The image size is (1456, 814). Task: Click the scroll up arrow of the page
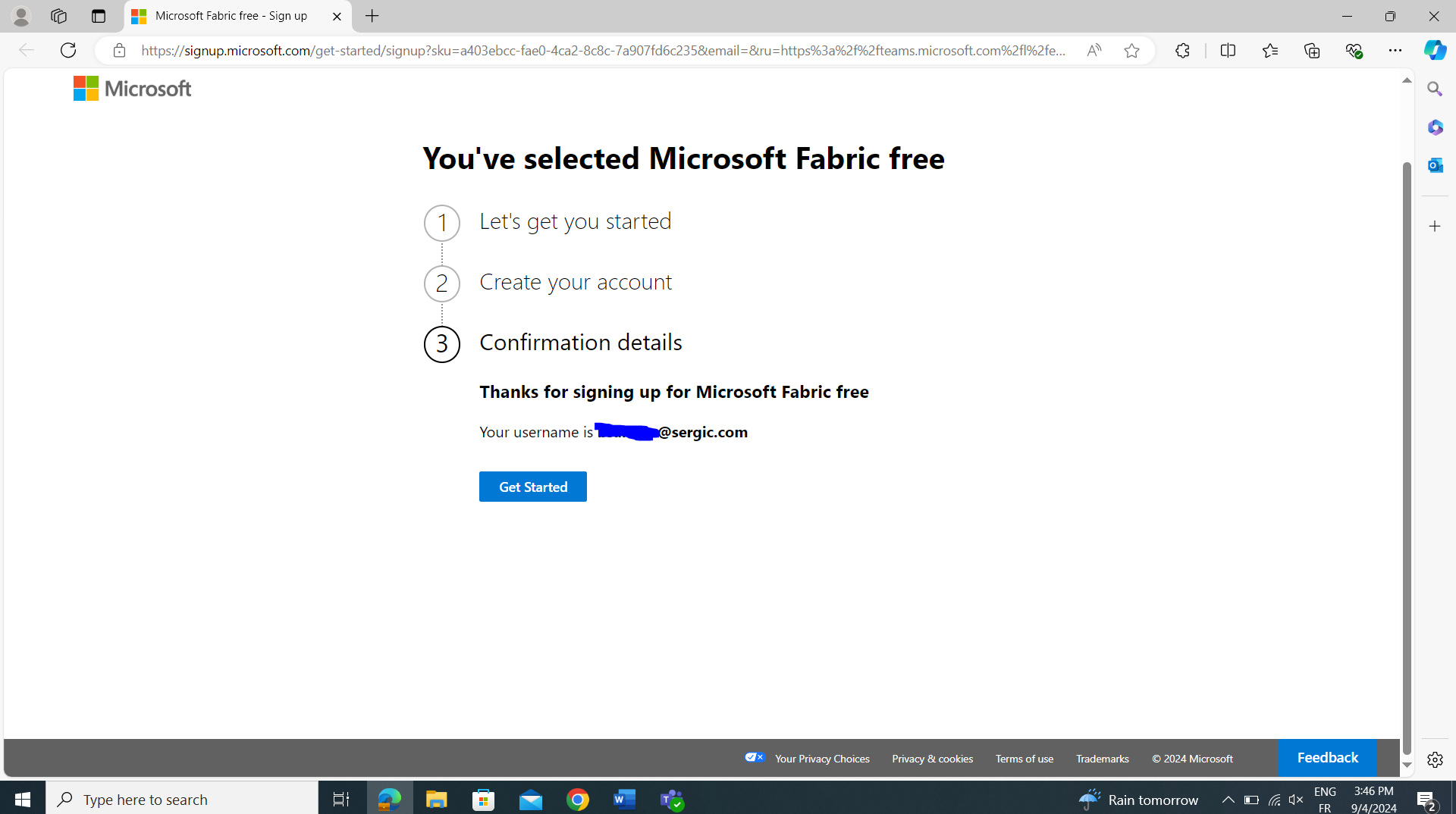[1407, 80]
